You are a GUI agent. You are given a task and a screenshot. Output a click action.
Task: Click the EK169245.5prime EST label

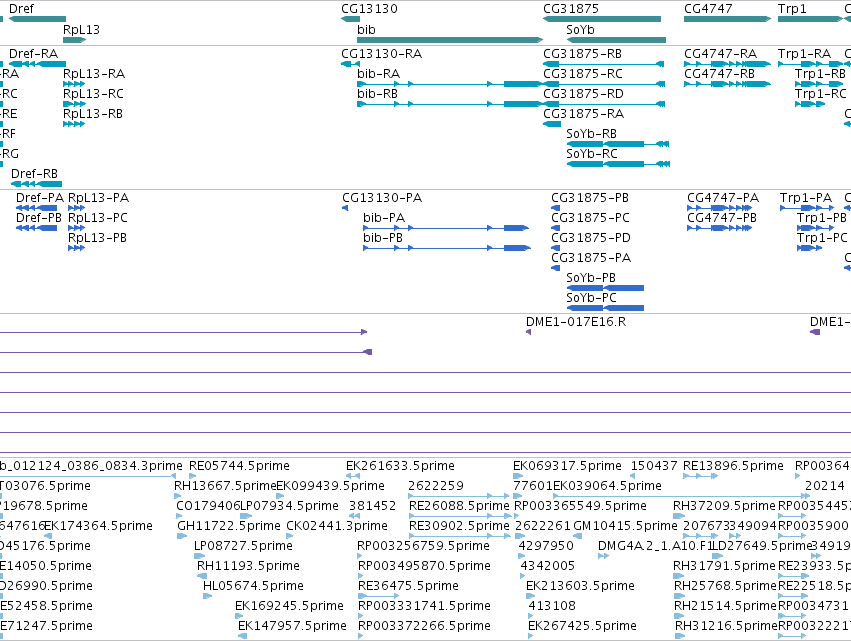tap(289, 605)
